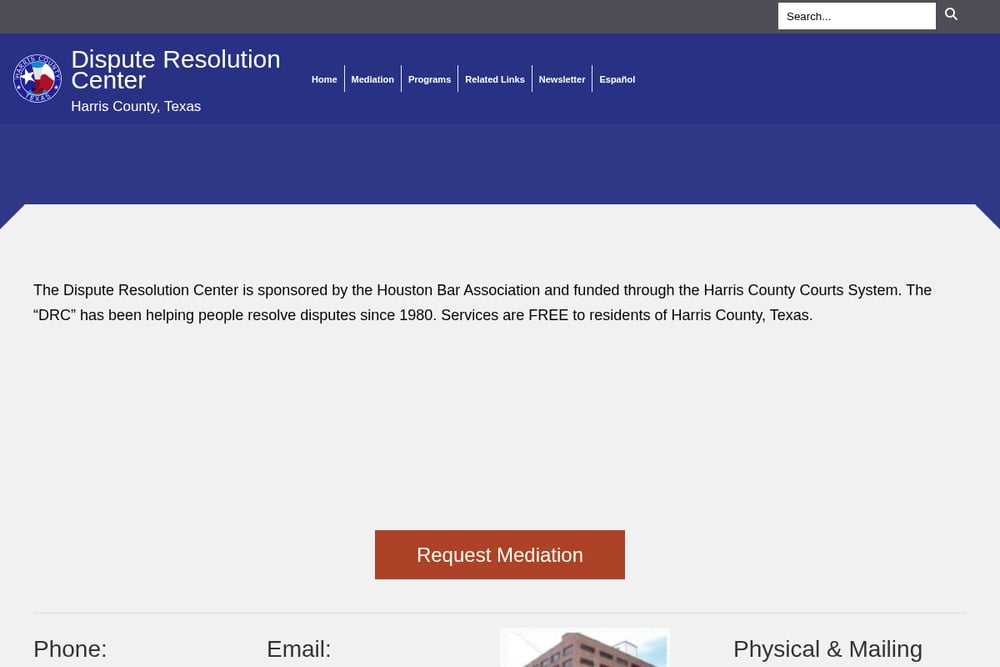Focus the Search... input field

tap(857, 16)
